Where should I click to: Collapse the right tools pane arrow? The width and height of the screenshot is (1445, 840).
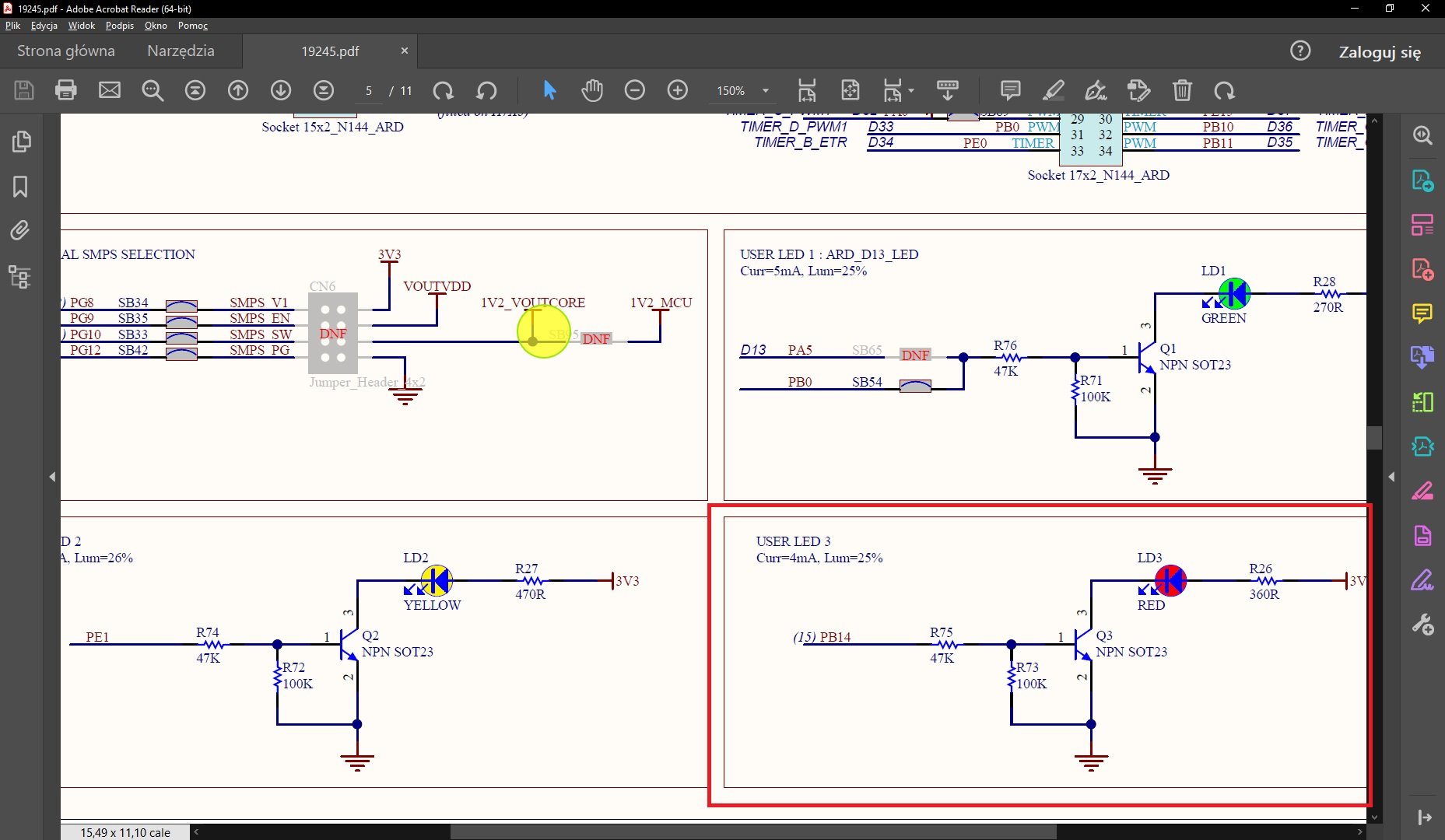coord(1391,477)
